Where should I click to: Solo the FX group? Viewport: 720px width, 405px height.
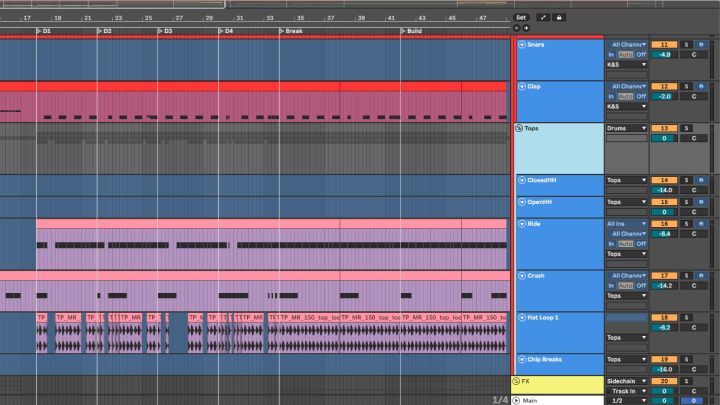pos(686,381)
